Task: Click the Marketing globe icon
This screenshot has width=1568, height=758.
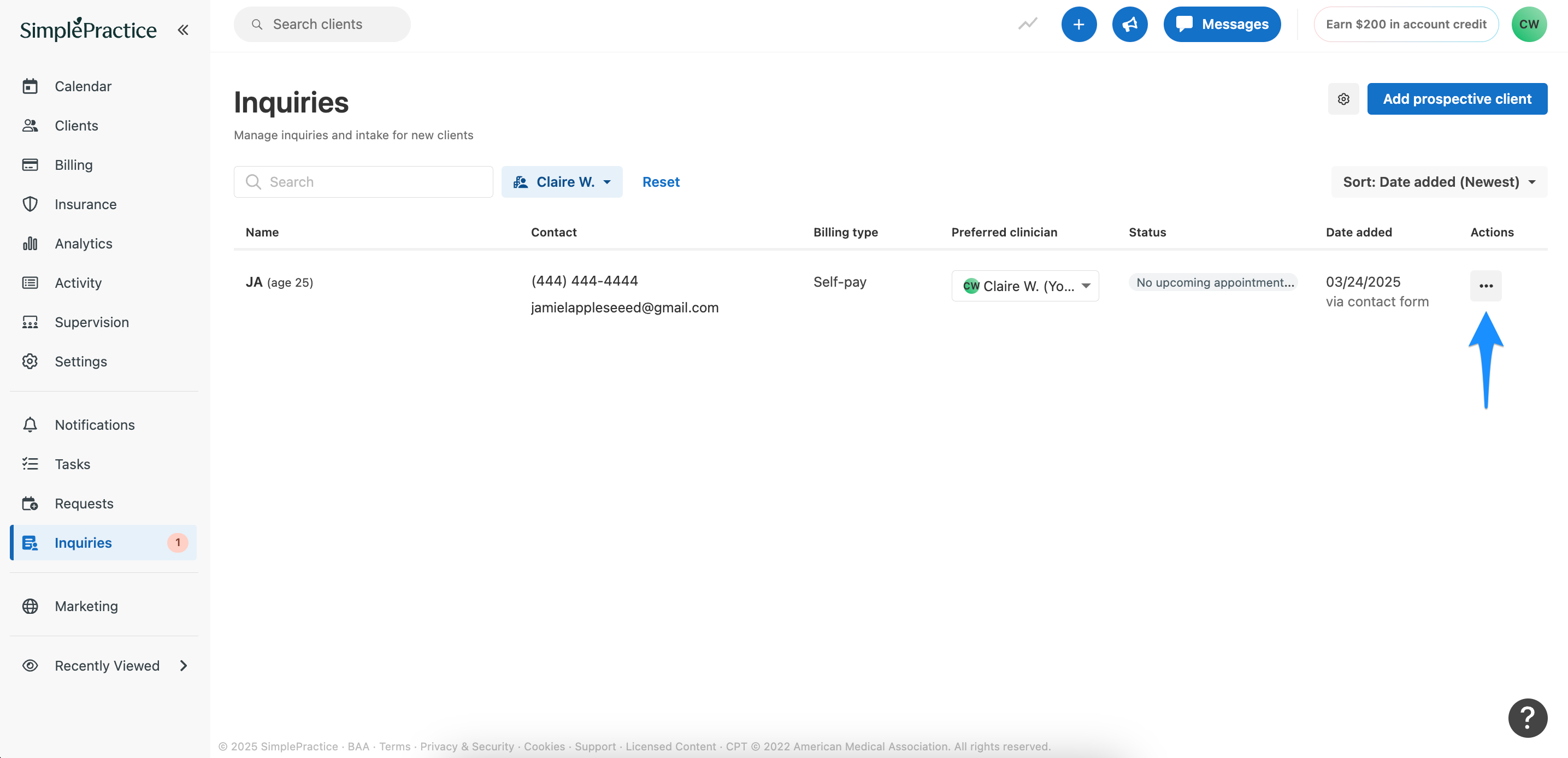Action: point(30,606)
